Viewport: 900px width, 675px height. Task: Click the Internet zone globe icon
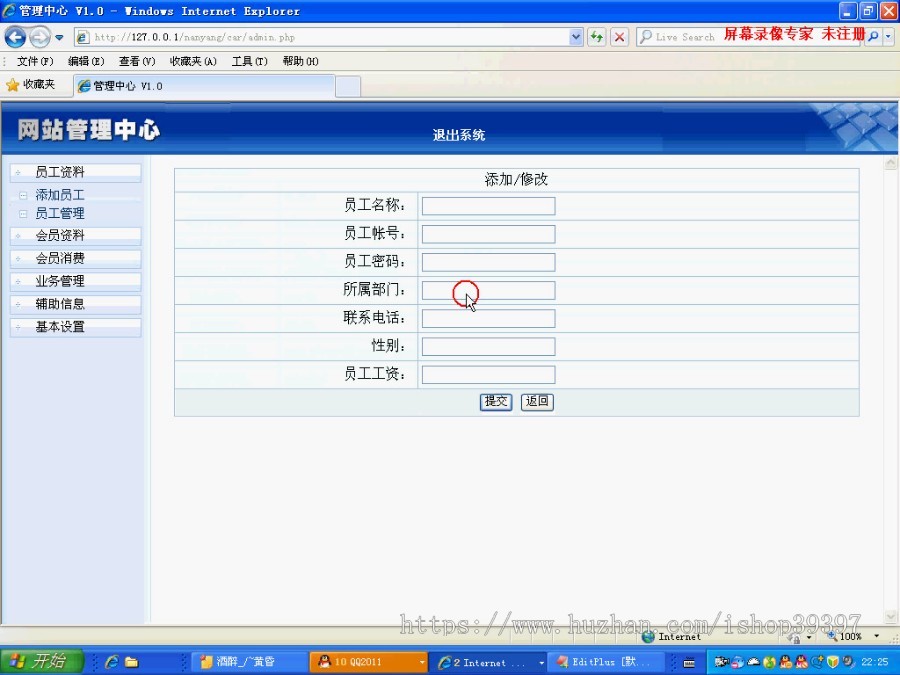[x=649, y=637]
